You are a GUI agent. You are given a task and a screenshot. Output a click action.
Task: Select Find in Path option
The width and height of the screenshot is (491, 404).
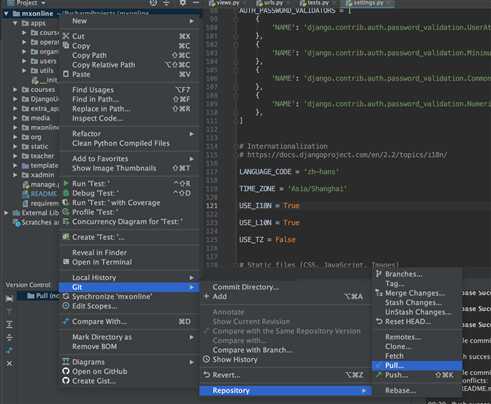[x=130, y=99]
